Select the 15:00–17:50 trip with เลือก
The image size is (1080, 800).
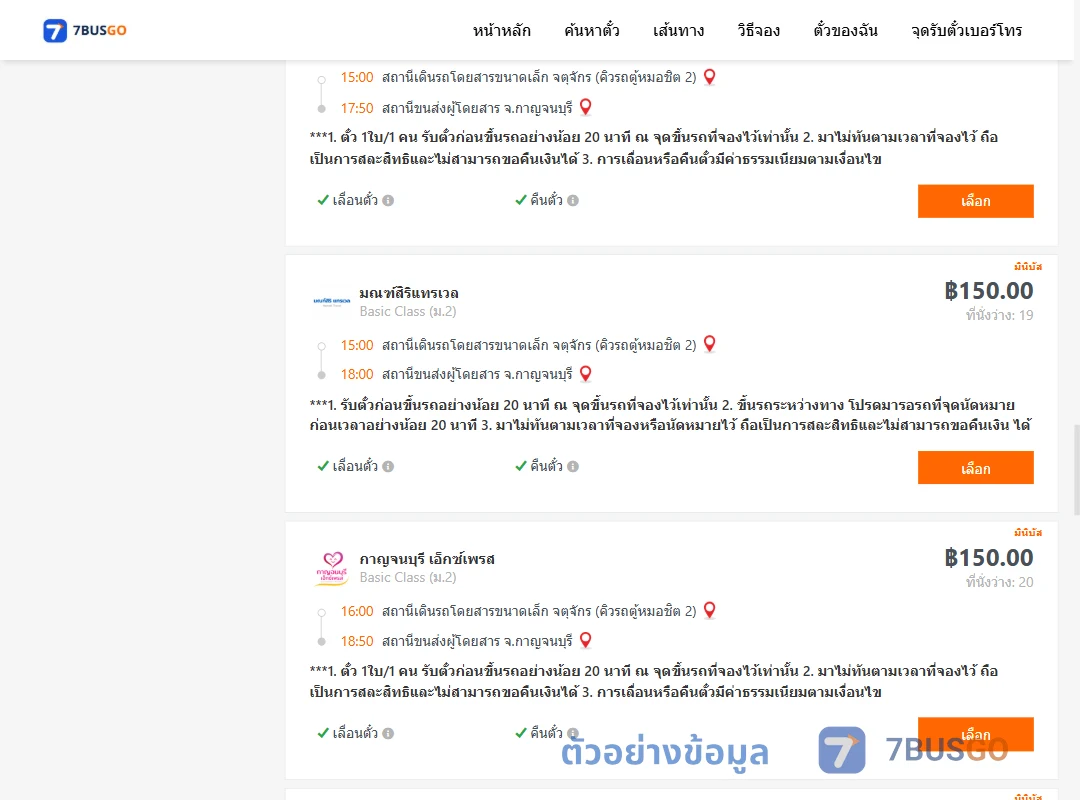975,201
